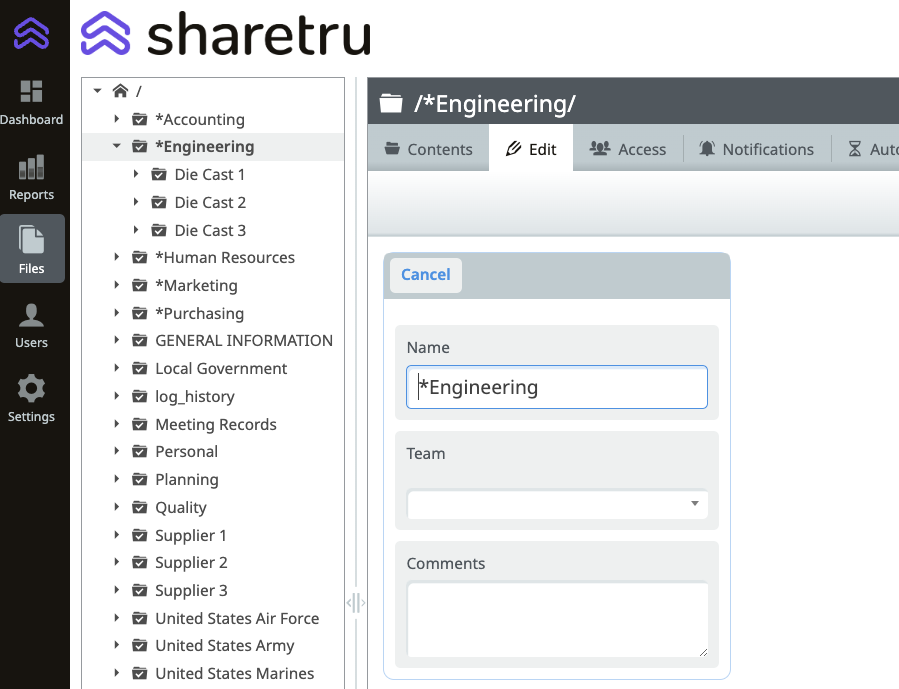Click the home root folder icon
This screenshot has width=899, height=689.
click(120, 91)
